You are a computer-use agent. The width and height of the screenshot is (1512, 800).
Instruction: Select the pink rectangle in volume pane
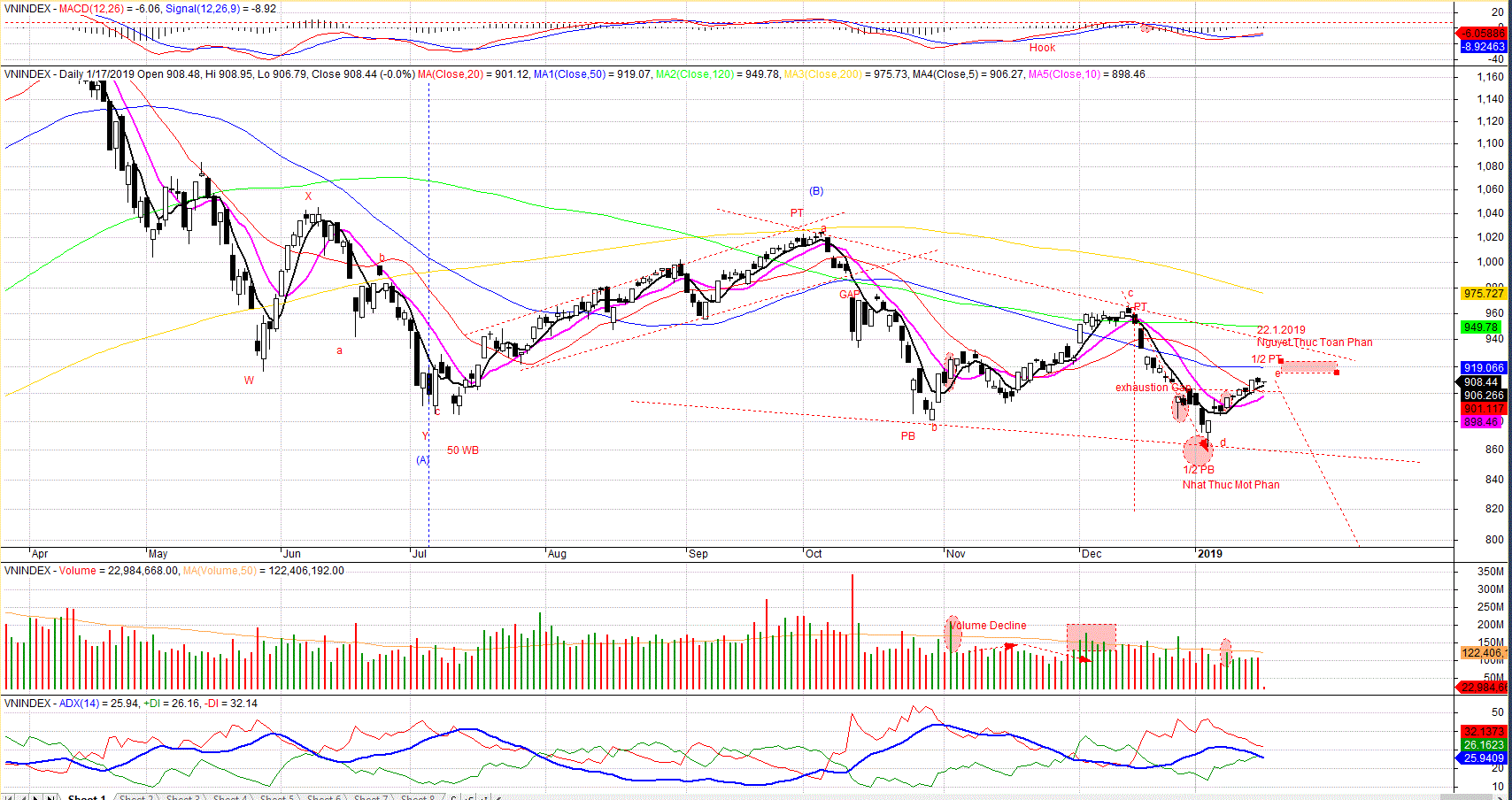coord(1091,636)
